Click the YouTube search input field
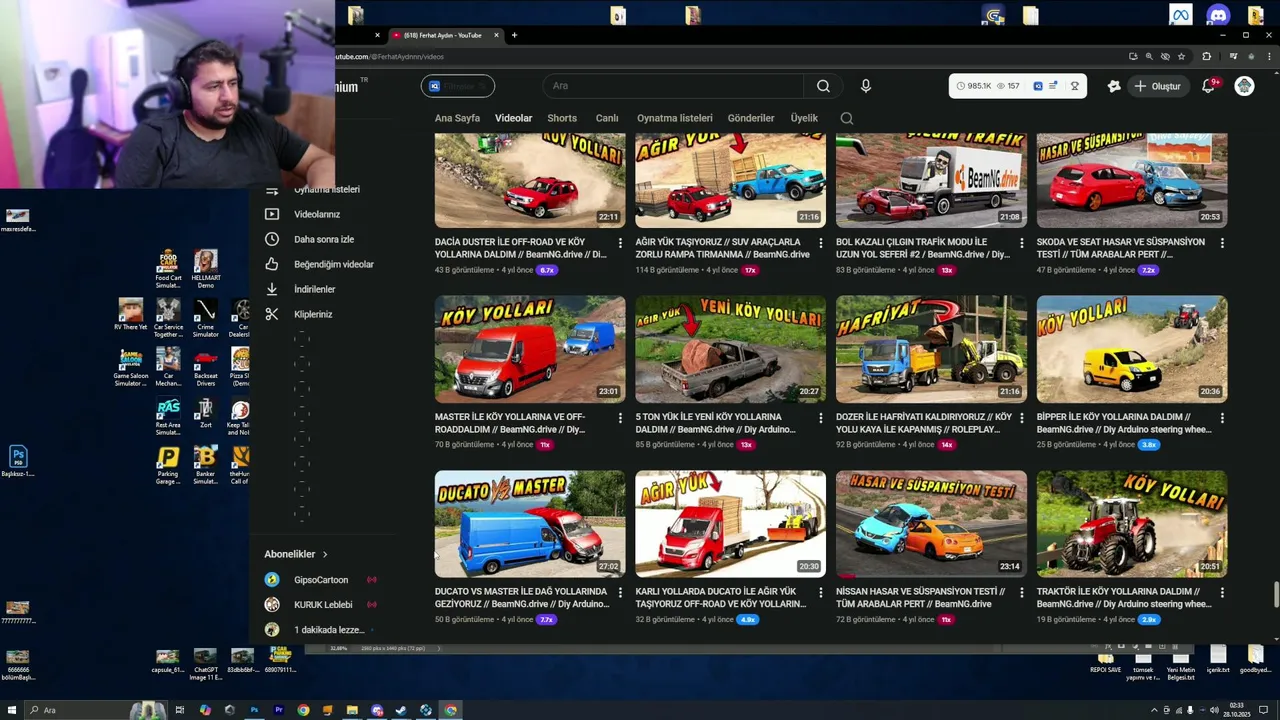1280x720 pixels. pyautogui.click(x=673, y=86)
